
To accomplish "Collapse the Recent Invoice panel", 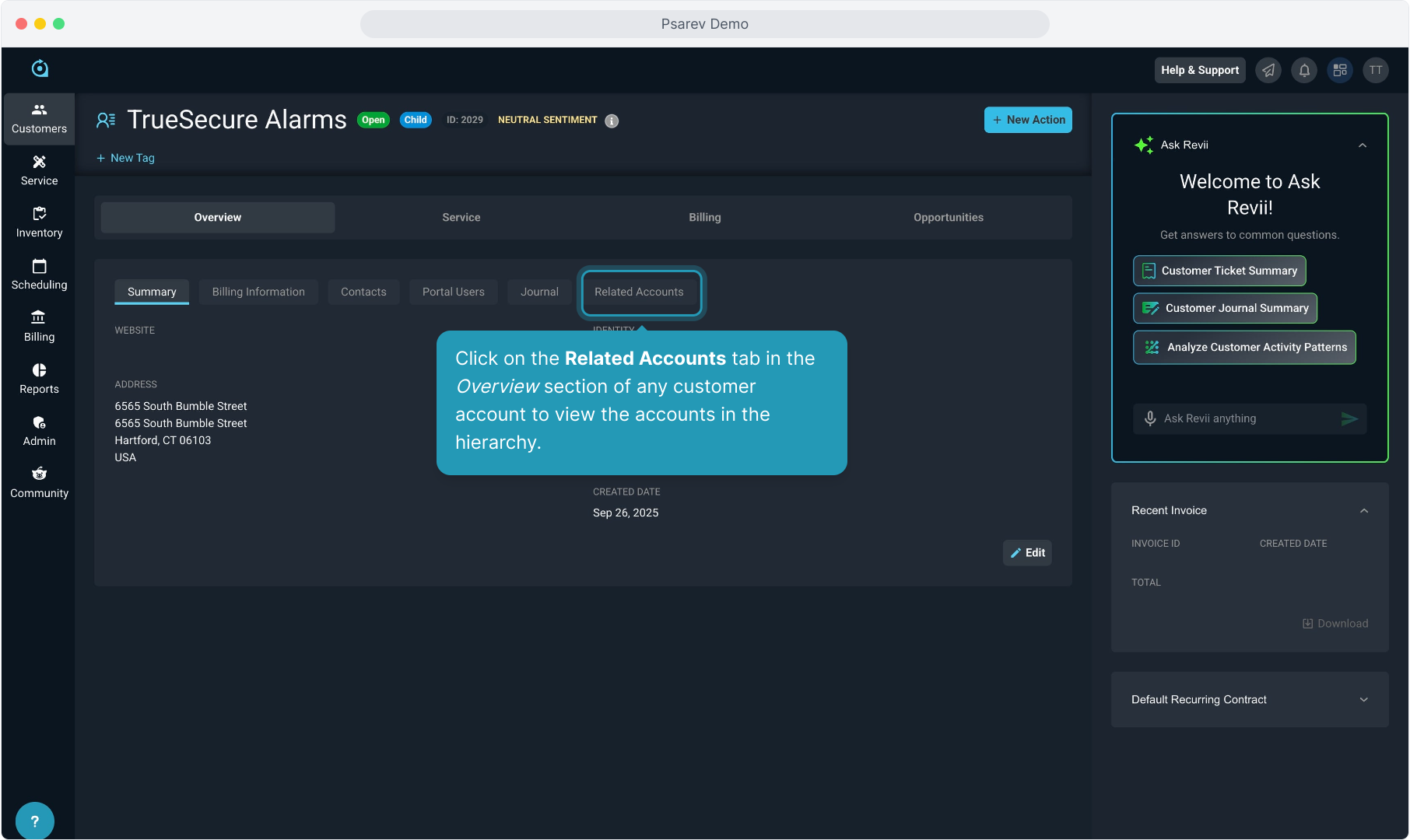I will tap(1364, 511).
